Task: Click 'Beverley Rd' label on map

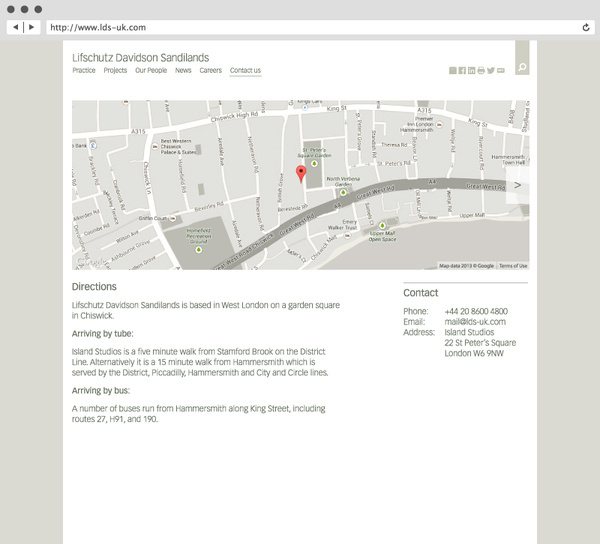Action: pyautogui.click(x=209, y=207)
